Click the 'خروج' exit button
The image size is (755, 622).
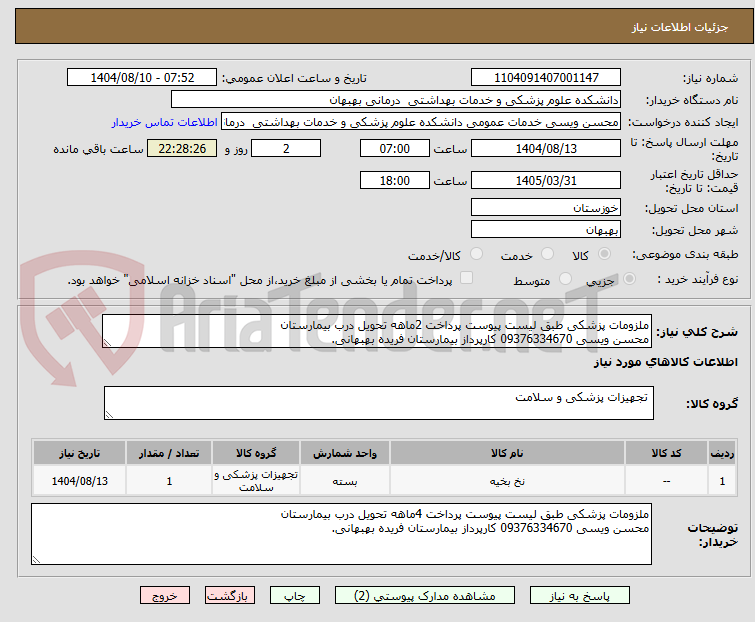click(165, 595)
